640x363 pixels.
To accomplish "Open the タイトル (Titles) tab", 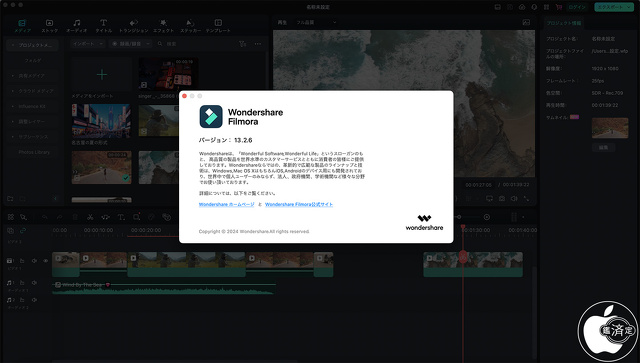I will tap(104, 26).
